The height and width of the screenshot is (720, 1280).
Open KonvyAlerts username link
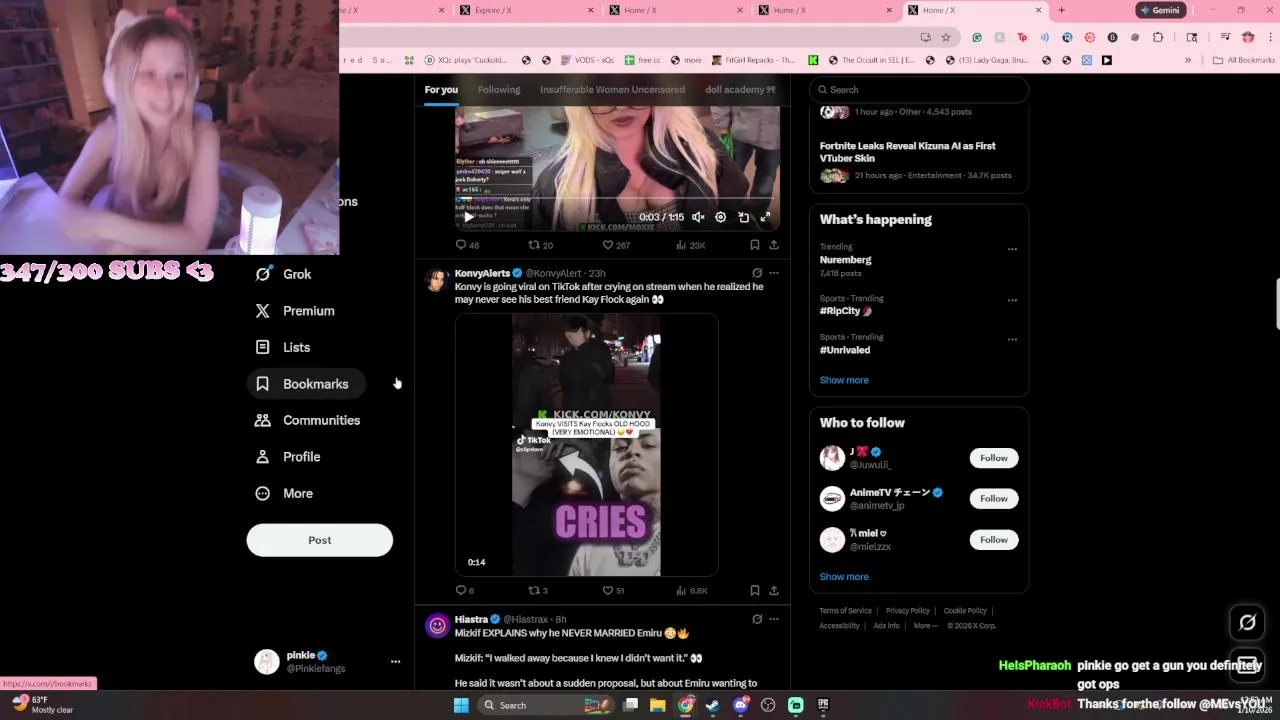click(482, 273)
